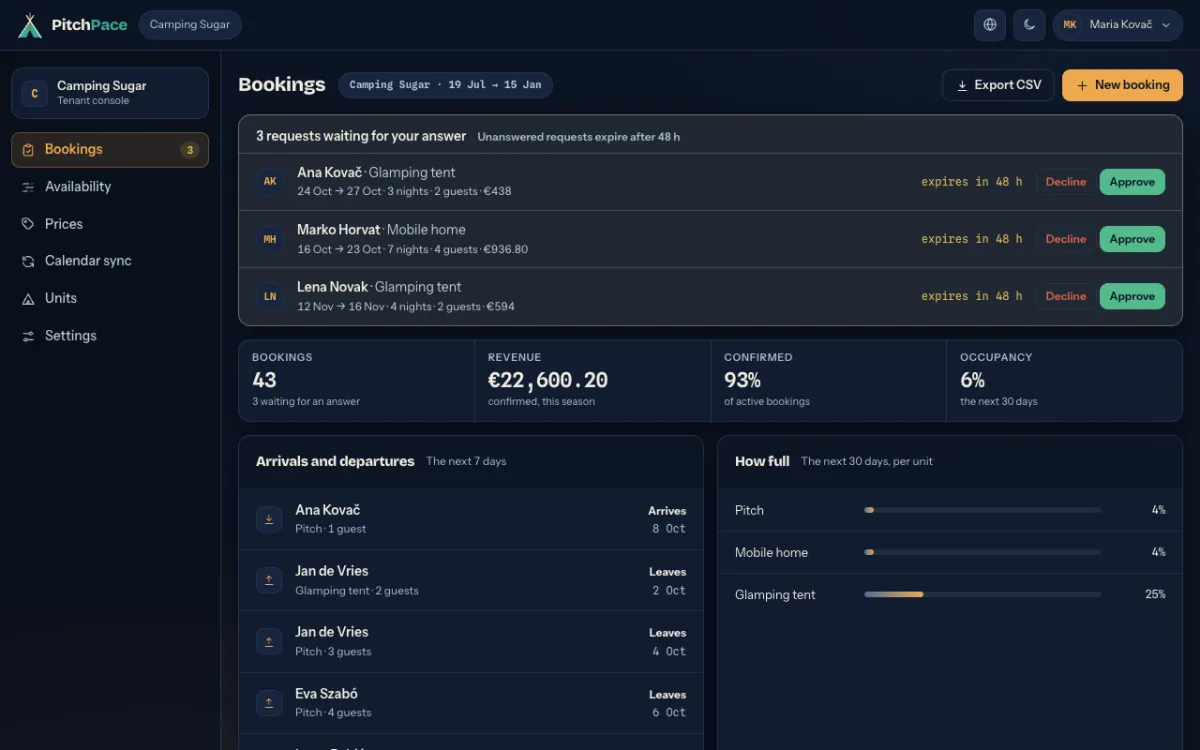Screen dimensions: 1200x750
Task: Click the Occupancy 6% stat
Action: pos(1064,380)
